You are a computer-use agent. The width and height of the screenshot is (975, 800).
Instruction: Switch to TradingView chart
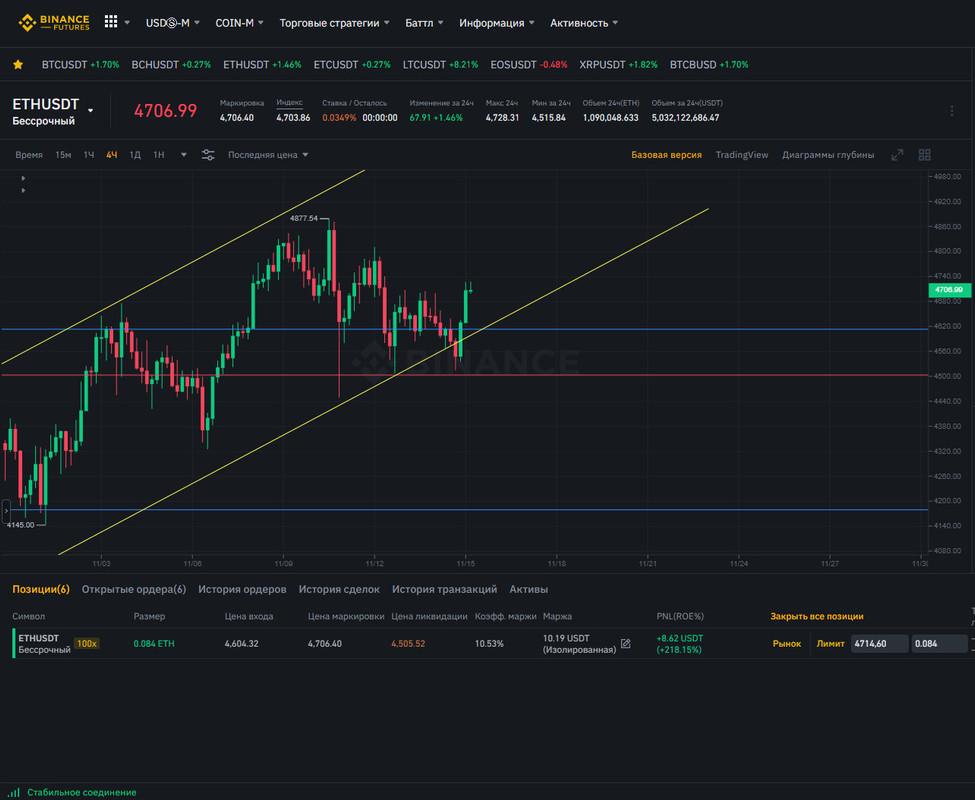point(741,155)
